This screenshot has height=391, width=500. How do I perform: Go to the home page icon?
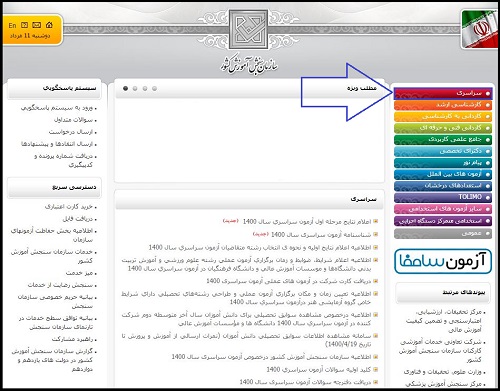49,25
